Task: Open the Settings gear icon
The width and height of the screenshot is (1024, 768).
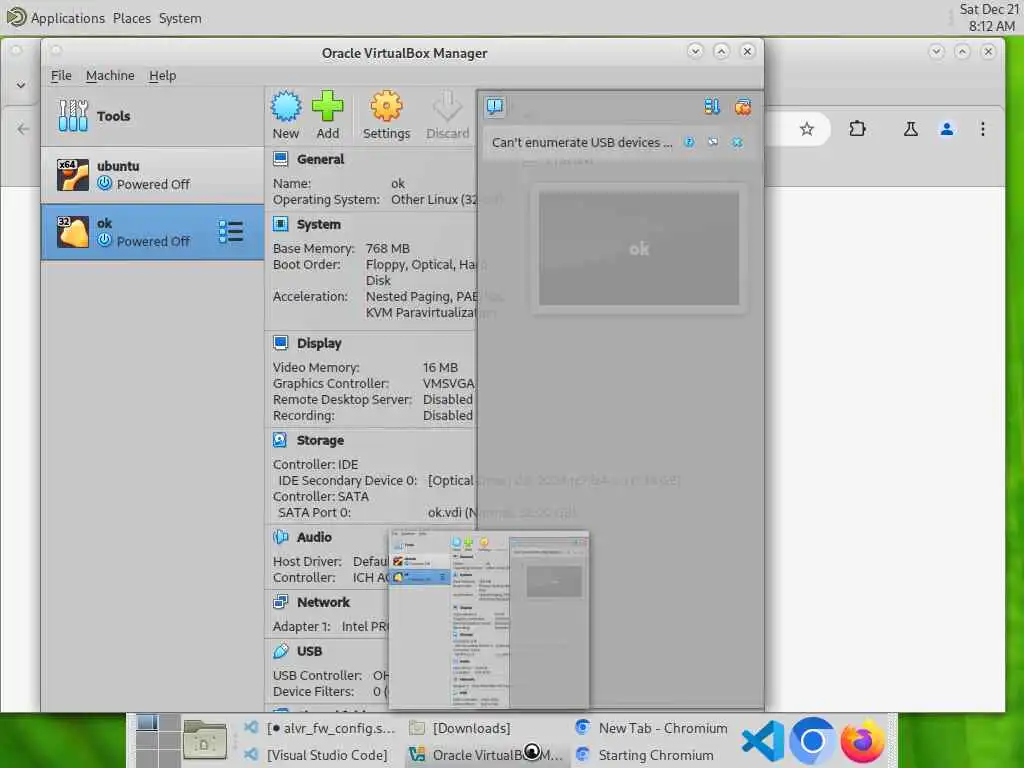Action: pos(386,106)
